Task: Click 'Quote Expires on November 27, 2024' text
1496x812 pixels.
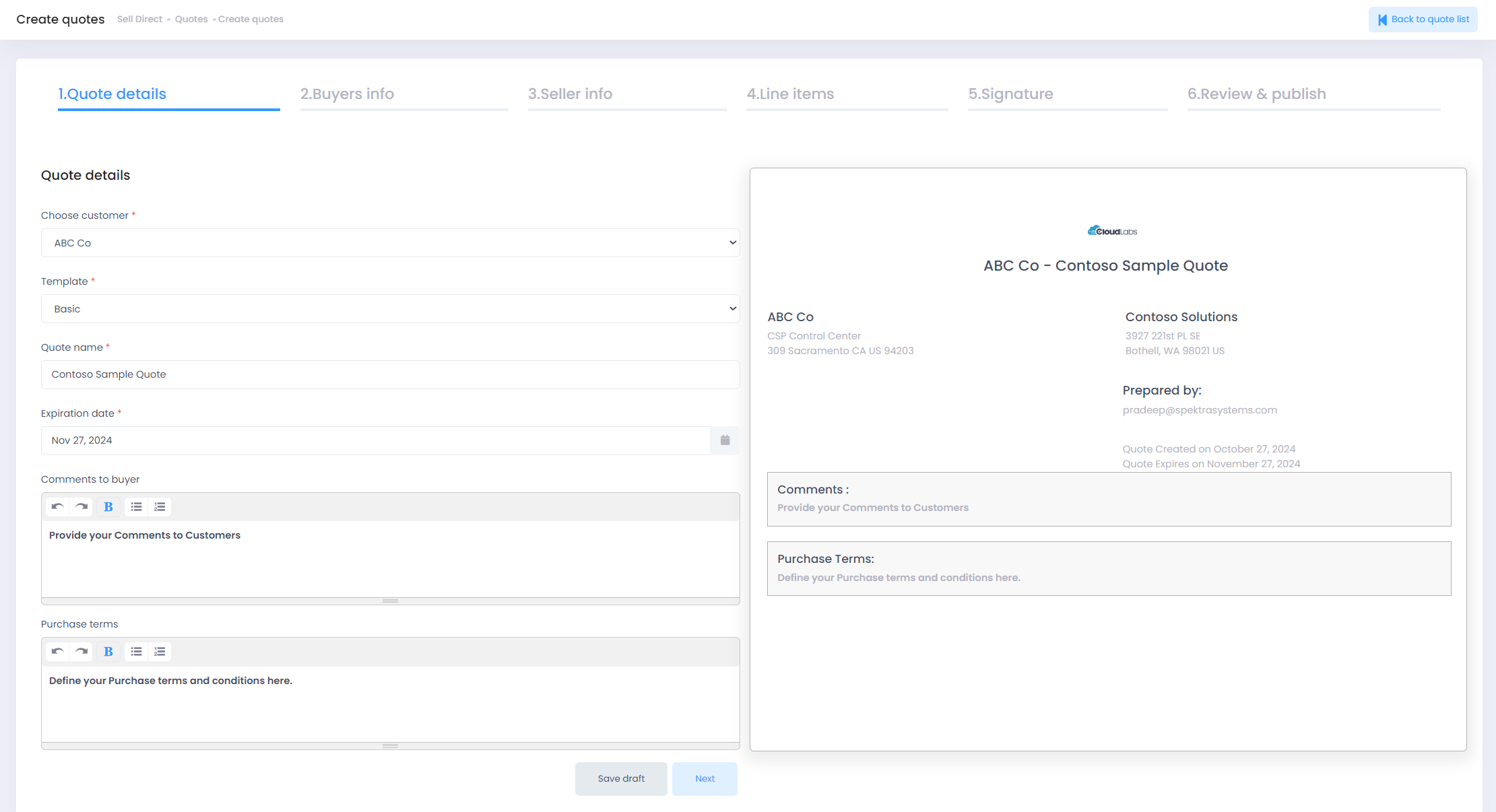Action: (1211, 464)
